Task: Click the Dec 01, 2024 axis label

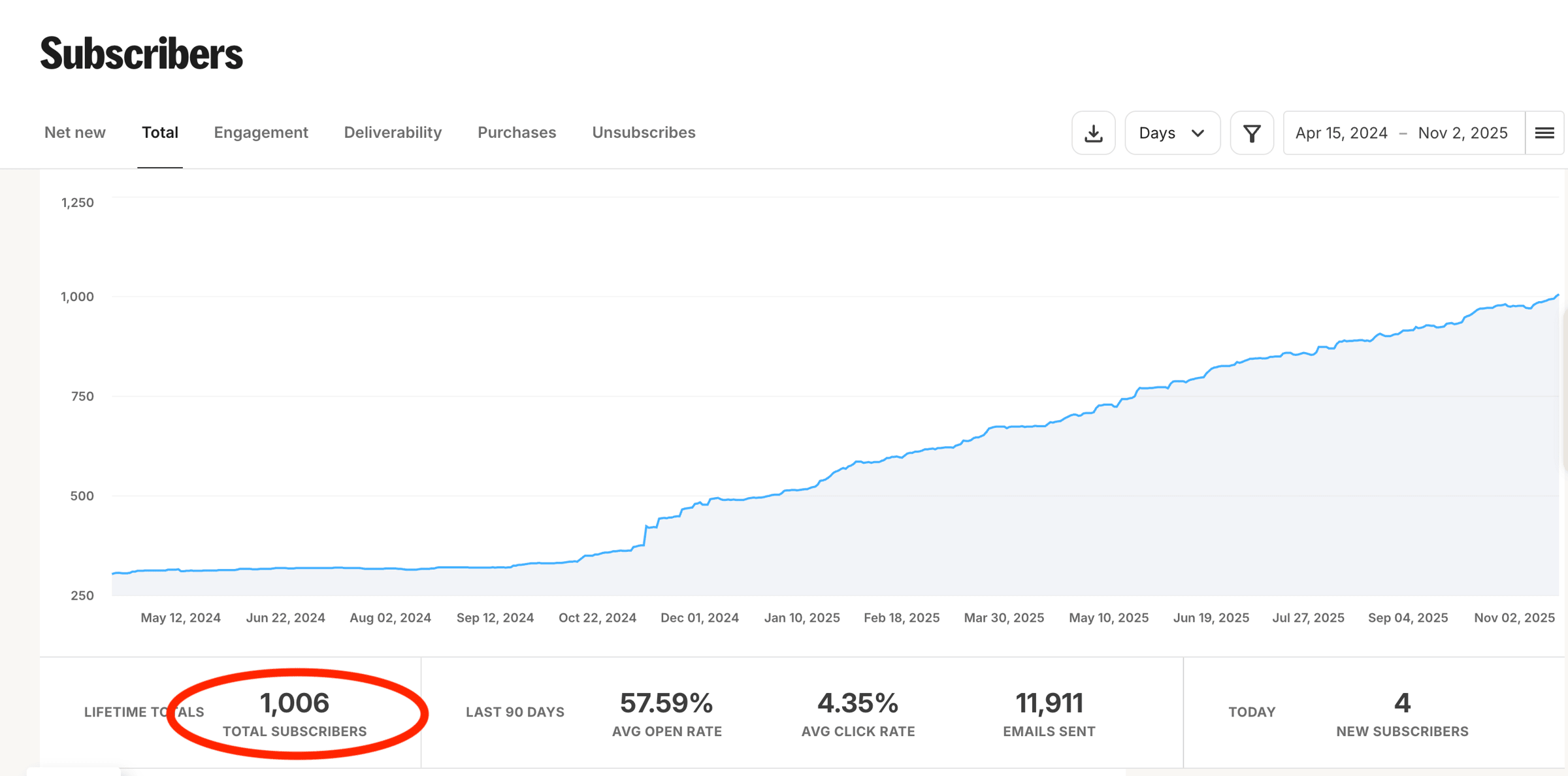Action: pyautogui.click(x=699, y=618)
